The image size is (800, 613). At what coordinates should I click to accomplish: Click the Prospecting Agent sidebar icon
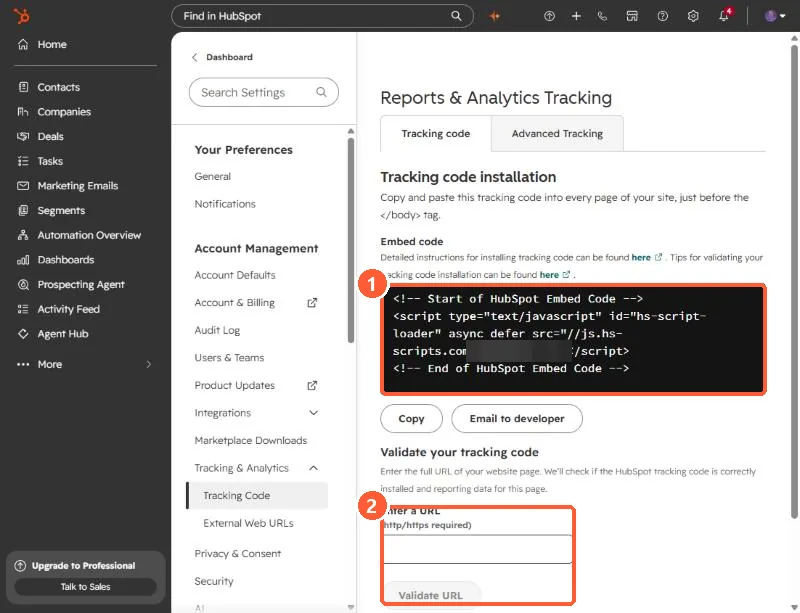tap(23, 284)
